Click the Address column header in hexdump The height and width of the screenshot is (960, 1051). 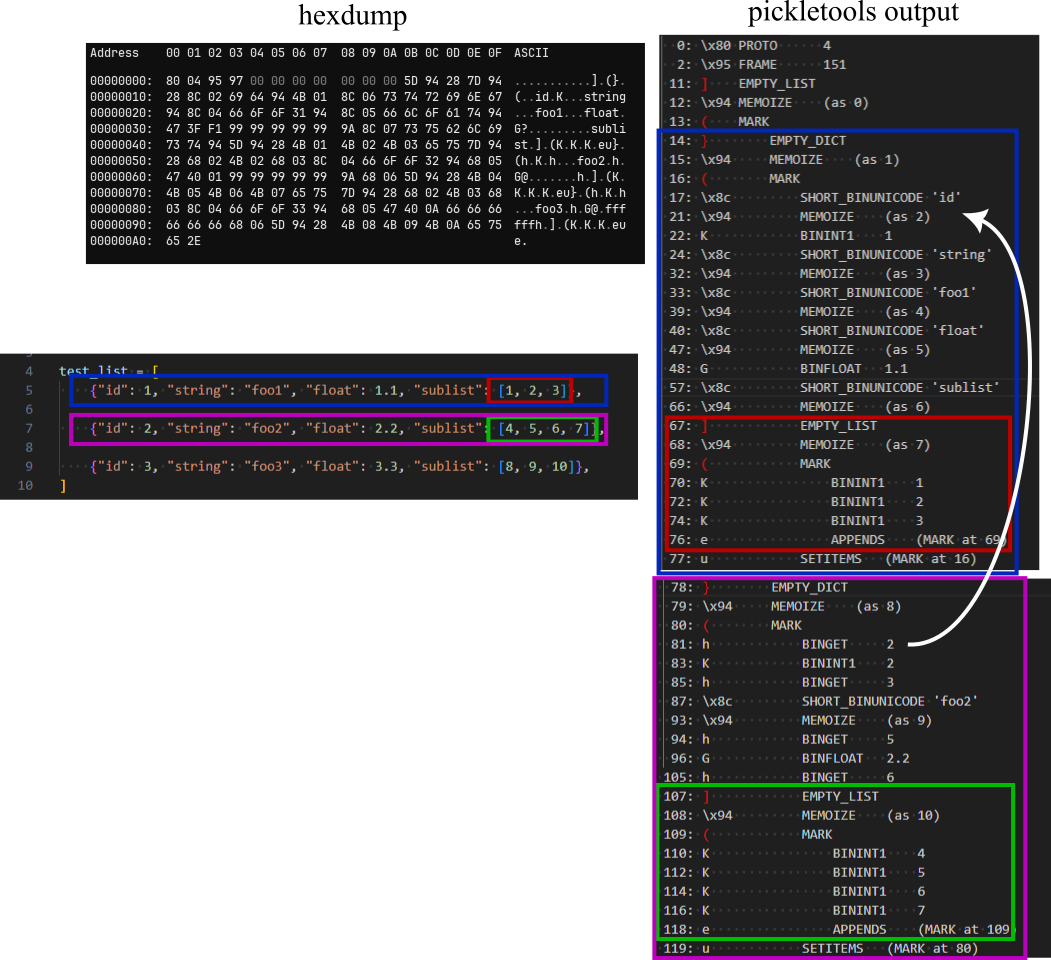[114, 53]
